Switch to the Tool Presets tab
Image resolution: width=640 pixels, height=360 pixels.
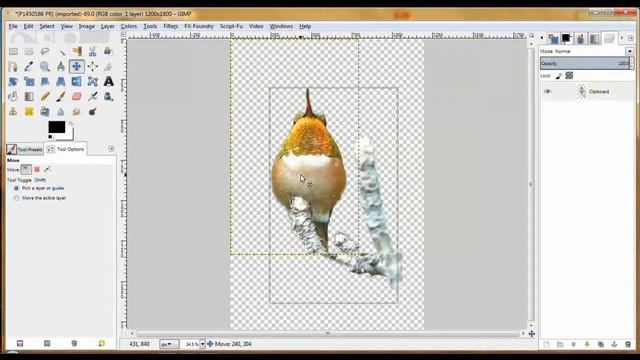click(24, 149)
